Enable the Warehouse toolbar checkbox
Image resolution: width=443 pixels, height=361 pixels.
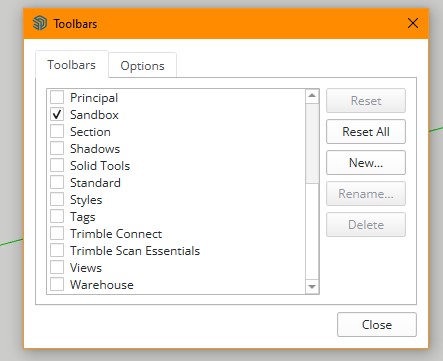(57, 284)
